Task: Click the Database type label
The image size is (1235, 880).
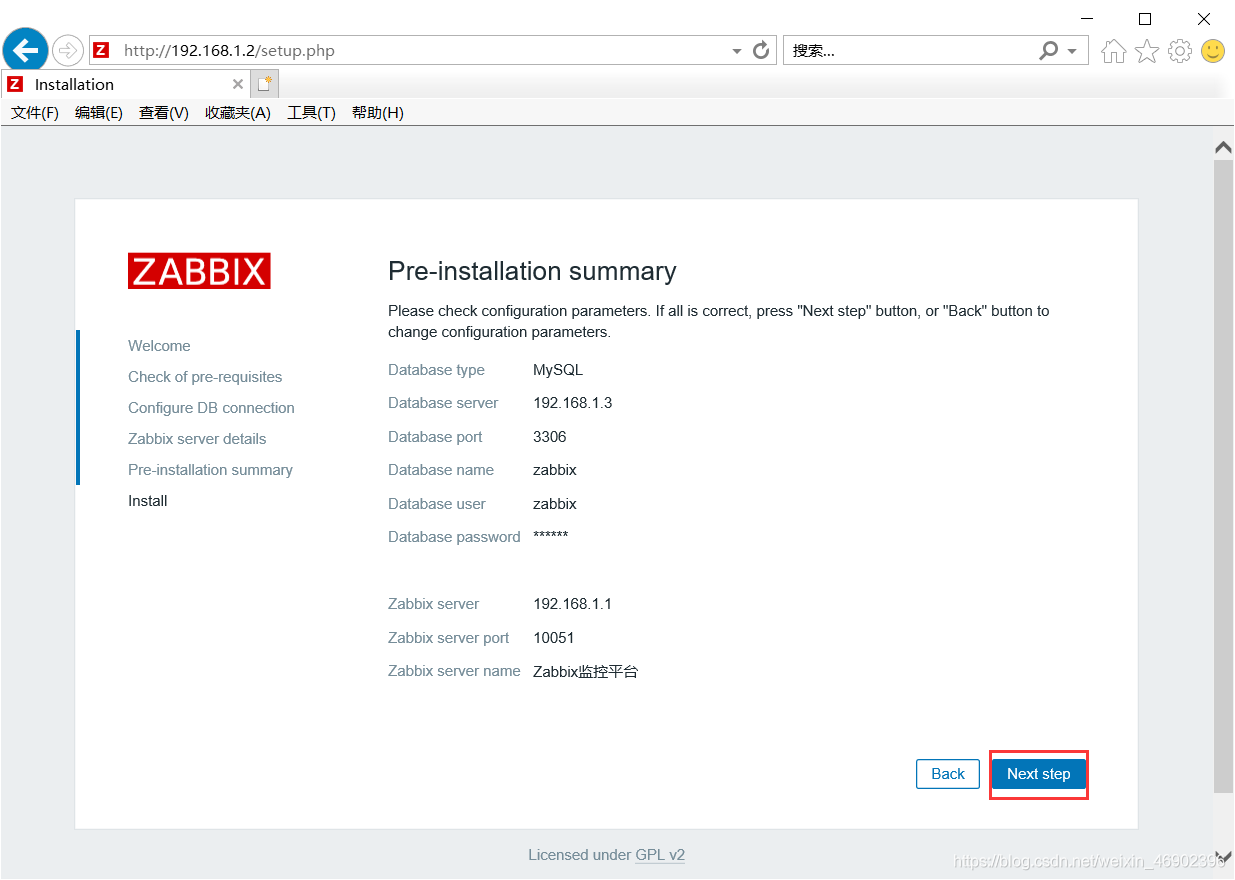Action: pyautogui.click(x=436, y=370)
